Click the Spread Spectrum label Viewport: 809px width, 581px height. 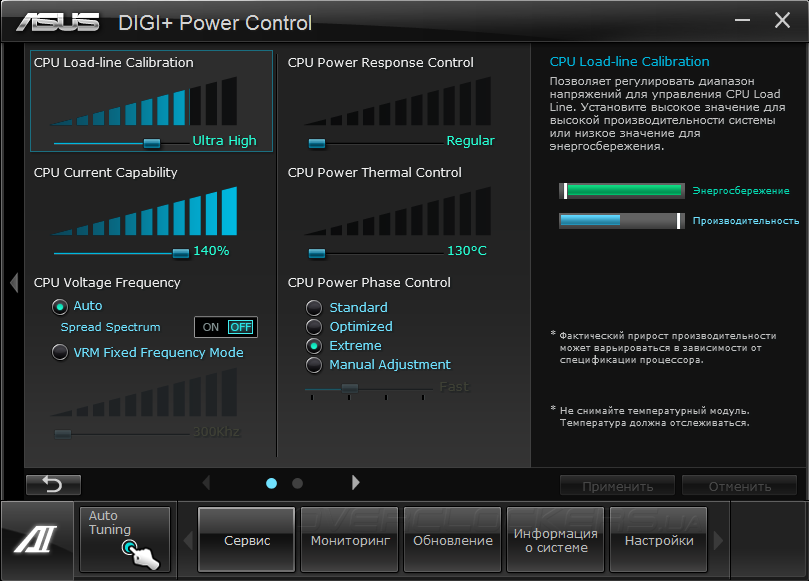pyautogui.click(x=110, y=327)
